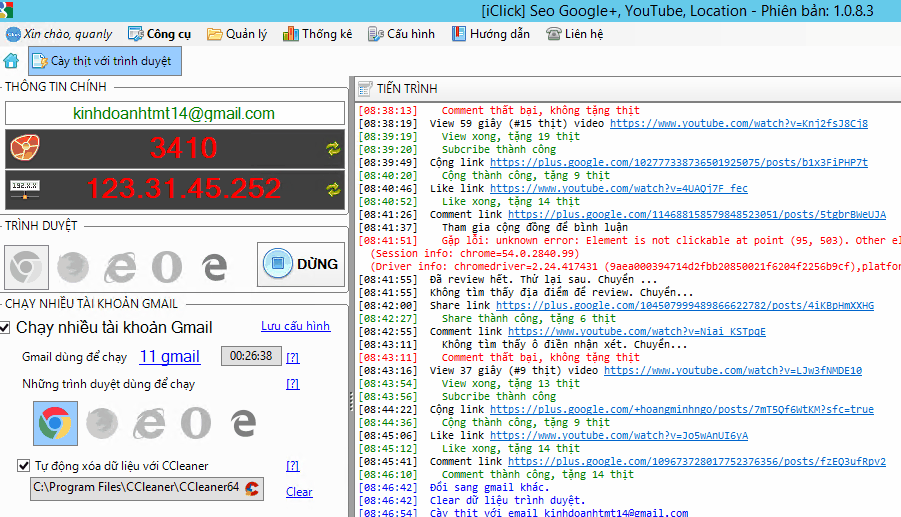Viewport: 901px width, 517px height.
Task: Click the meat icon beside 3410
Action: pyautogui.click(x=25, y=148)
